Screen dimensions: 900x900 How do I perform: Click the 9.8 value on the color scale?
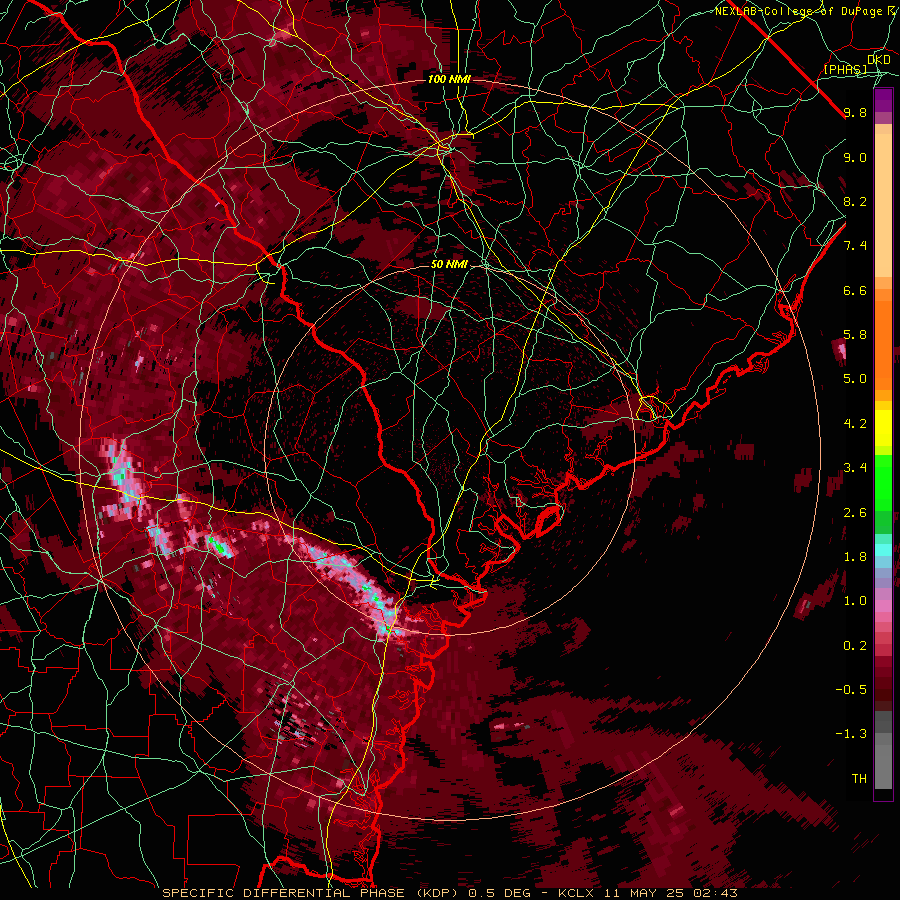[x=855, y=112]
